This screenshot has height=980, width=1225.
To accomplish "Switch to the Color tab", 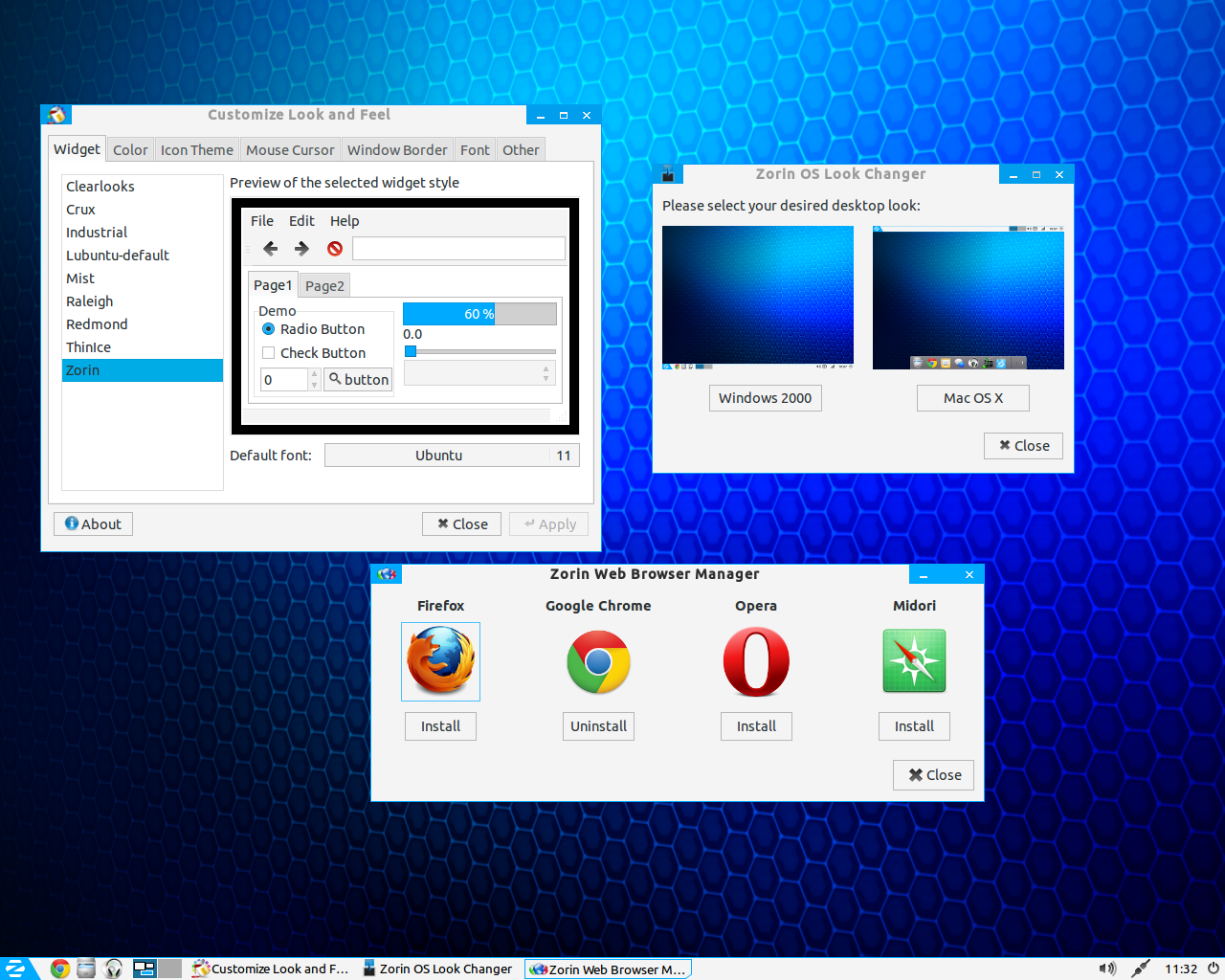I will [x=130, y=150].
